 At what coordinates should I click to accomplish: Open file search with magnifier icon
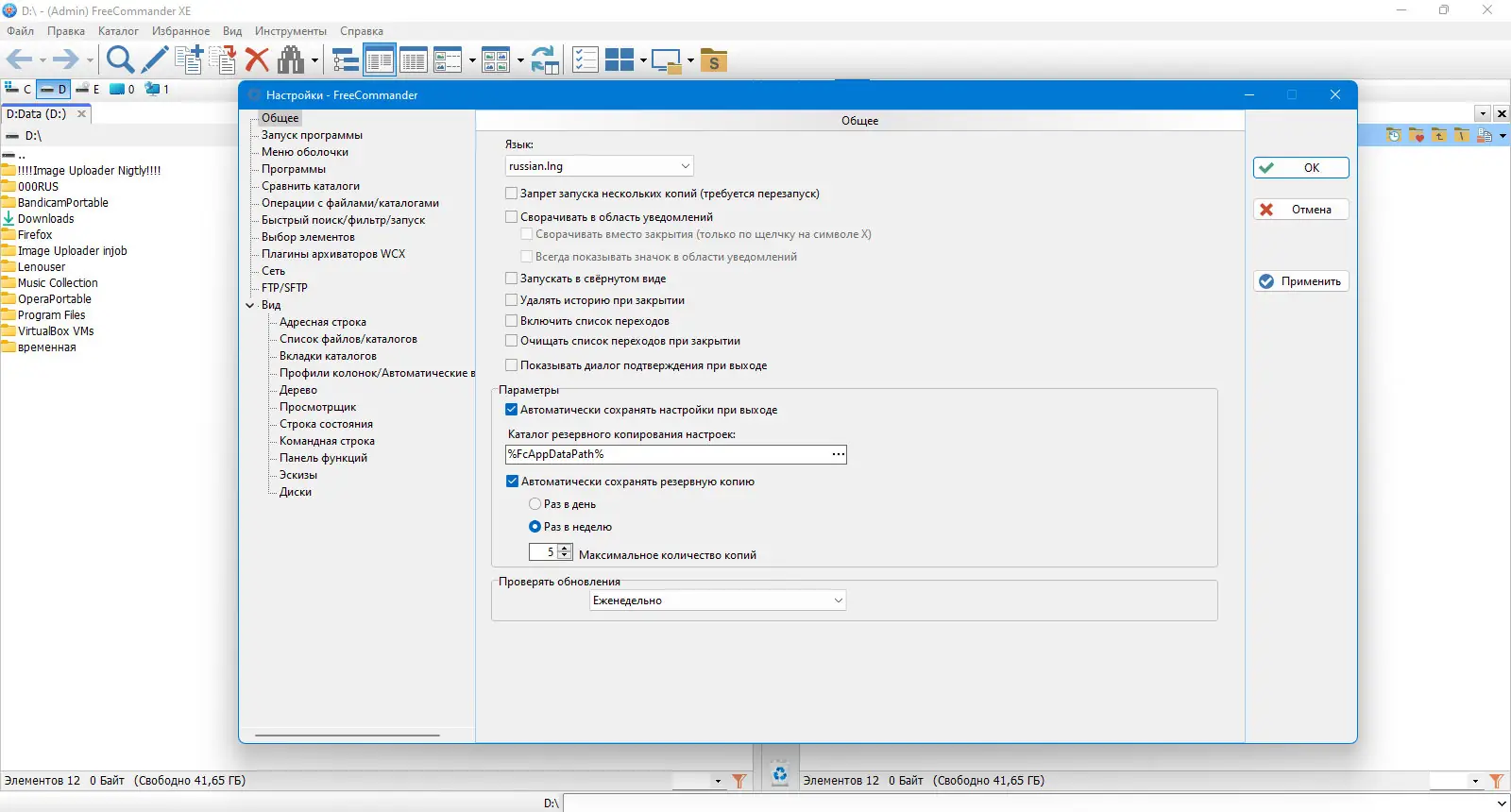(x=120, y=60)
